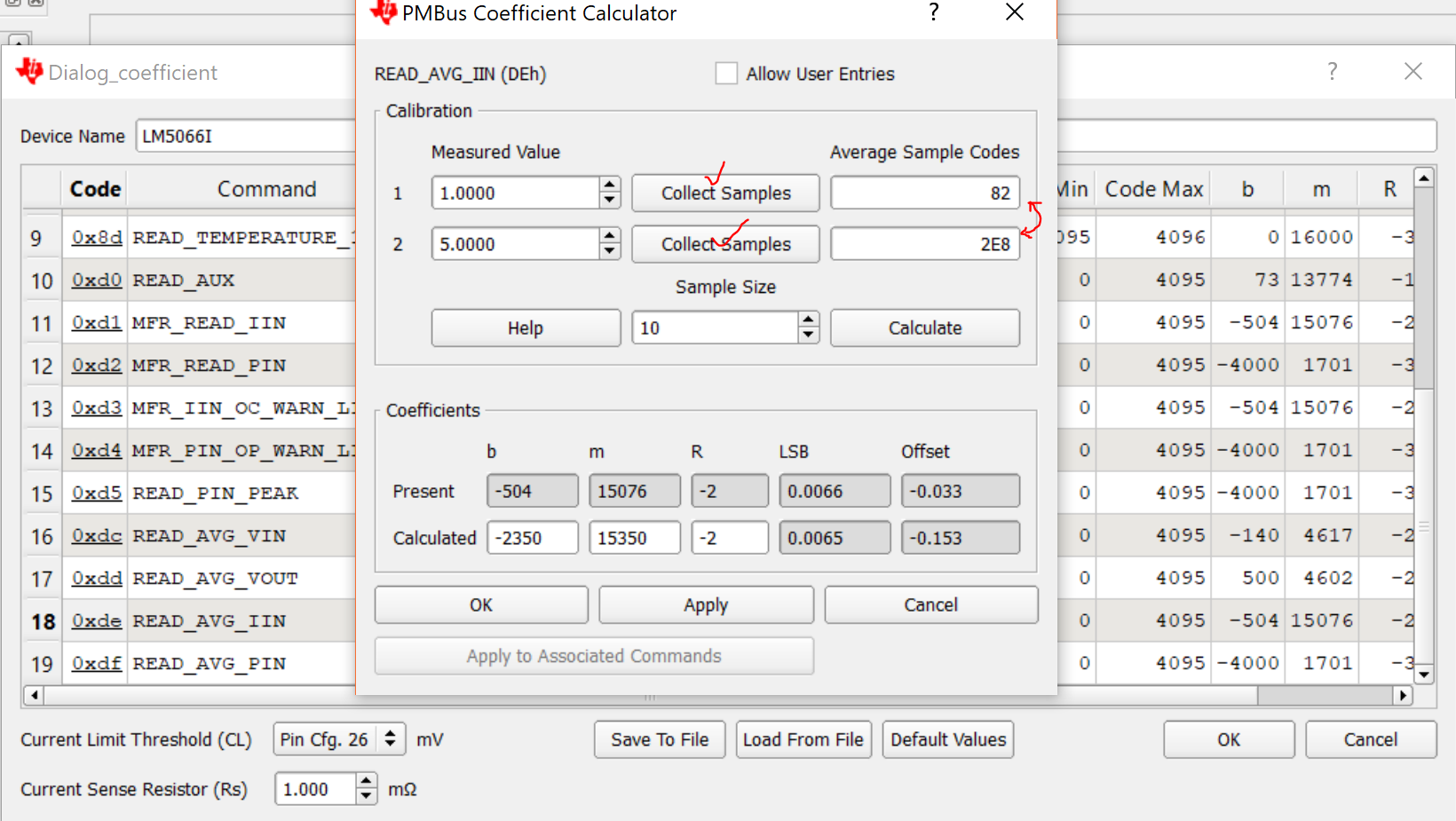The height and width of the screenshot is (821, 1456).
Task: Open the 0x8d code link
Action: tap(97, 237)
